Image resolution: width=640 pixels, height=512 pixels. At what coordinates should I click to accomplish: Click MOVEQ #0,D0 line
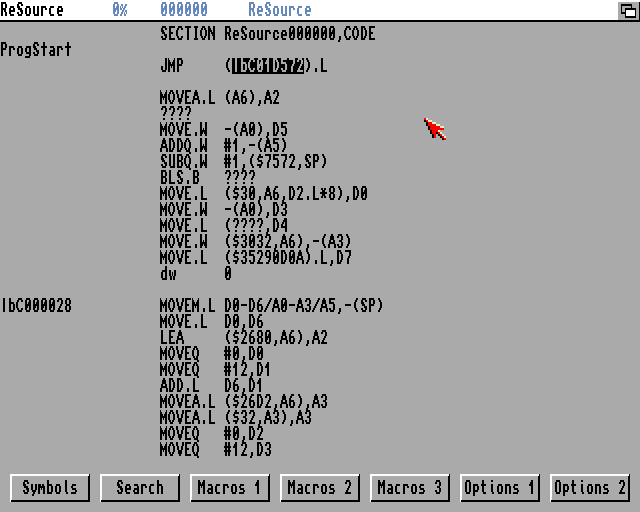coord(212,354)
